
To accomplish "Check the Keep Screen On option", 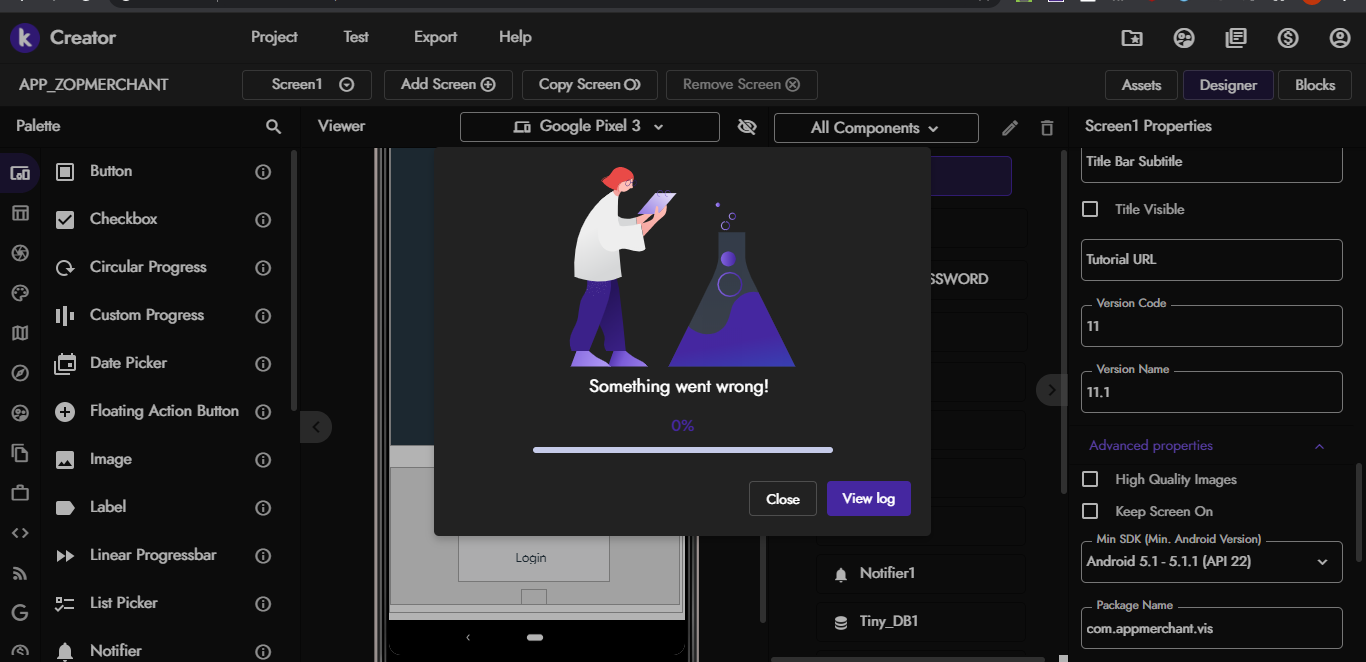I will [1091, 511].
